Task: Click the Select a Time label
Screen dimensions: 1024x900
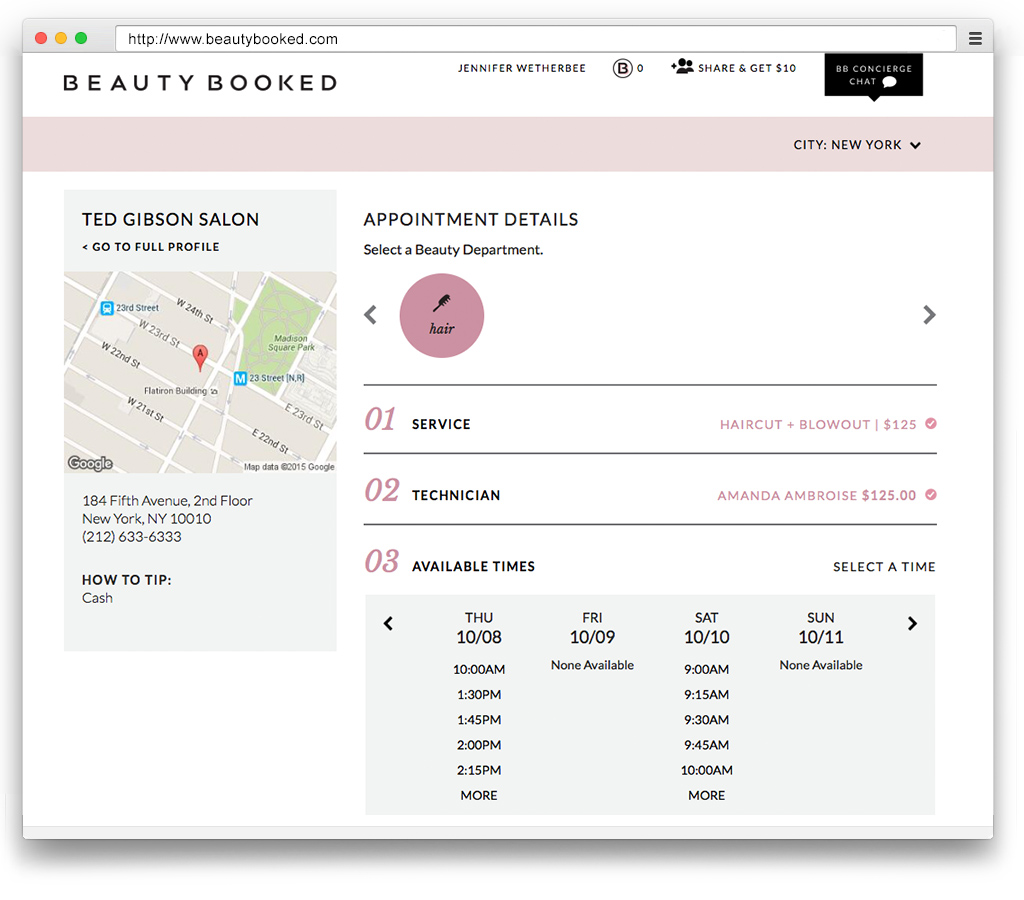Action: tap(884, 567)
